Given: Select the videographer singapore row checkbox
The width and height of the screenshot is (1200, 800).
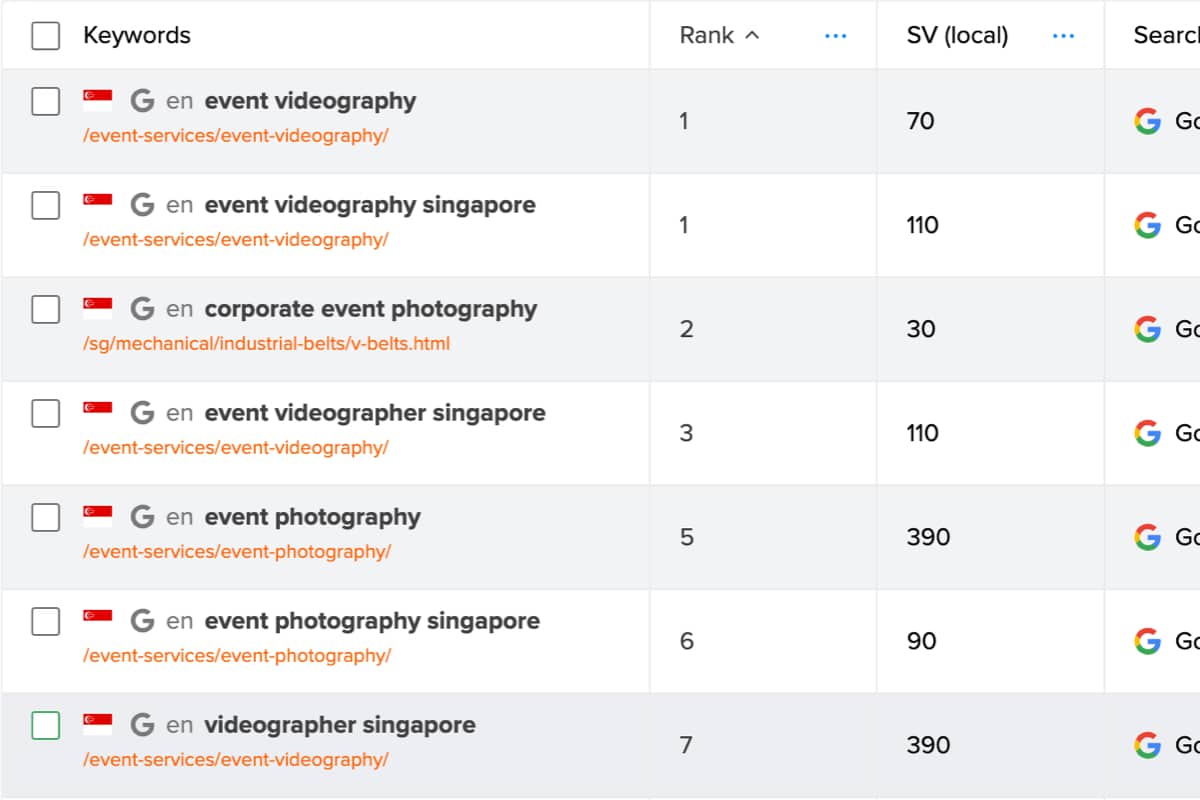Looking at the screenshot, I should [x=45, y=725].
